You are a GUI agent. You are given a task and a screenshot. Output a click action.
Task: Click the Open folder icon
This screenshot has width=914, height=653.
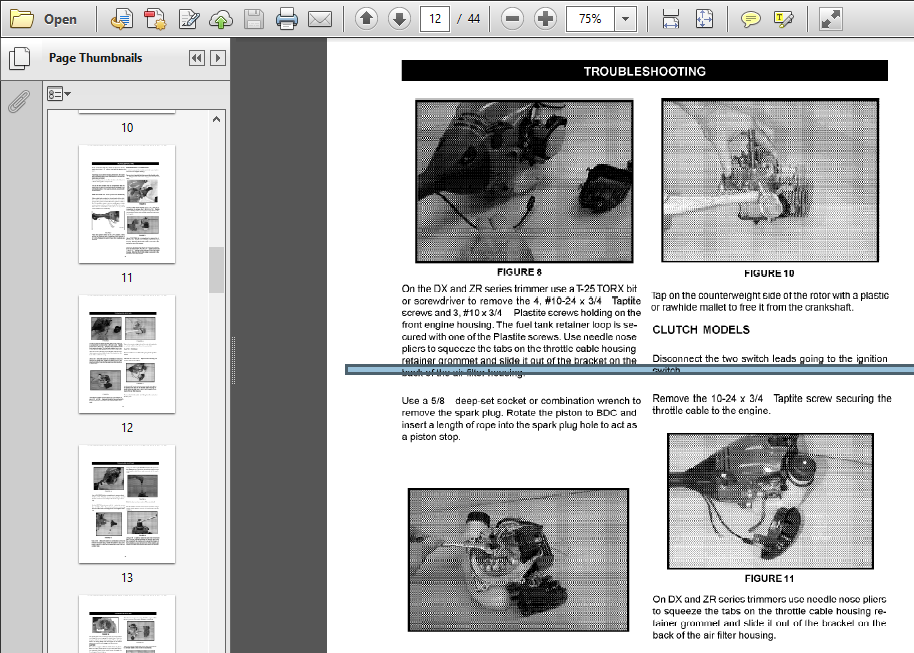[x=22, y=19]
